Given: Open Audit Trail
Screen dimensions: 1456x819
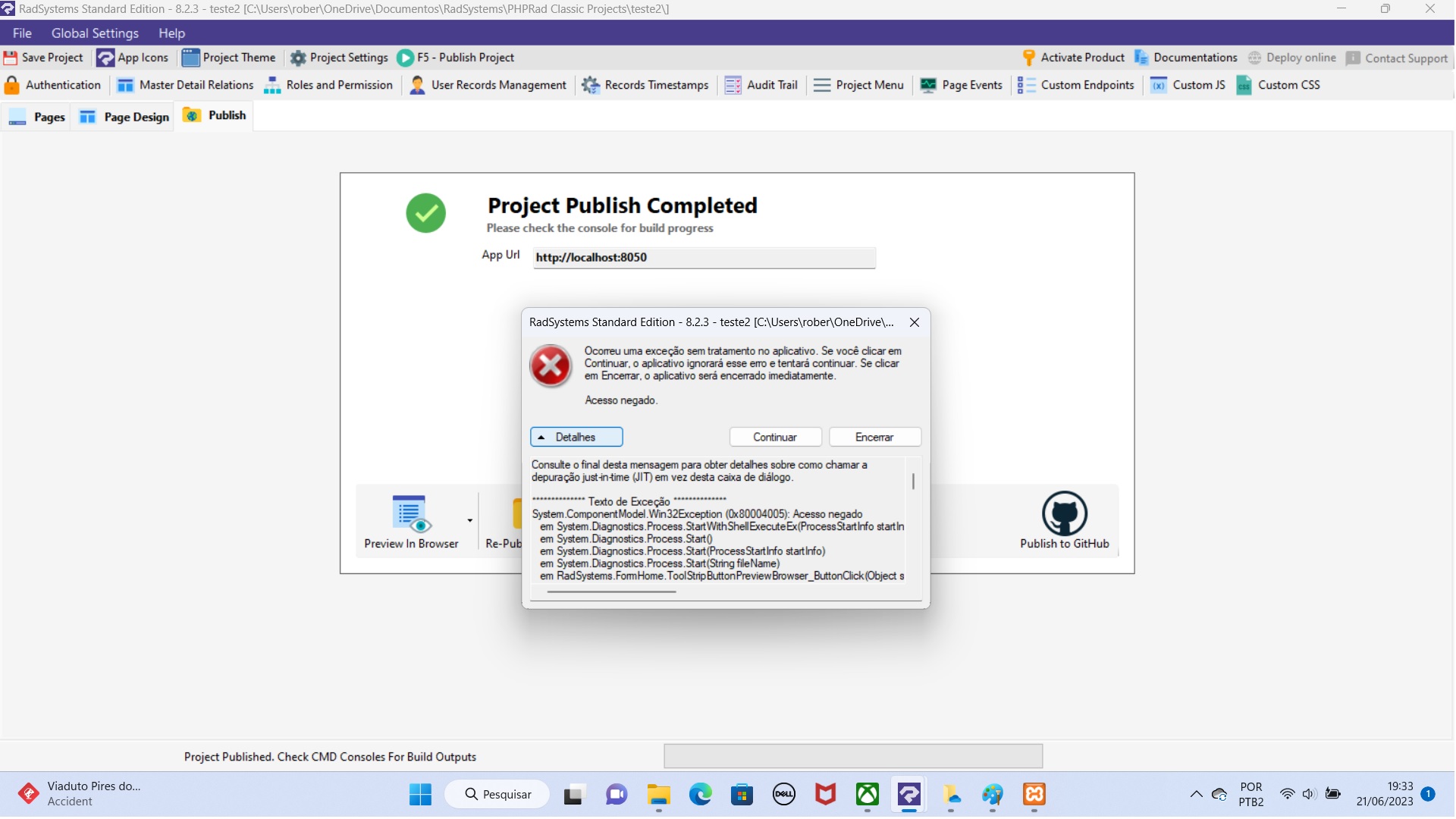Looking at the screenshot, I should click(x=761, y=85).
